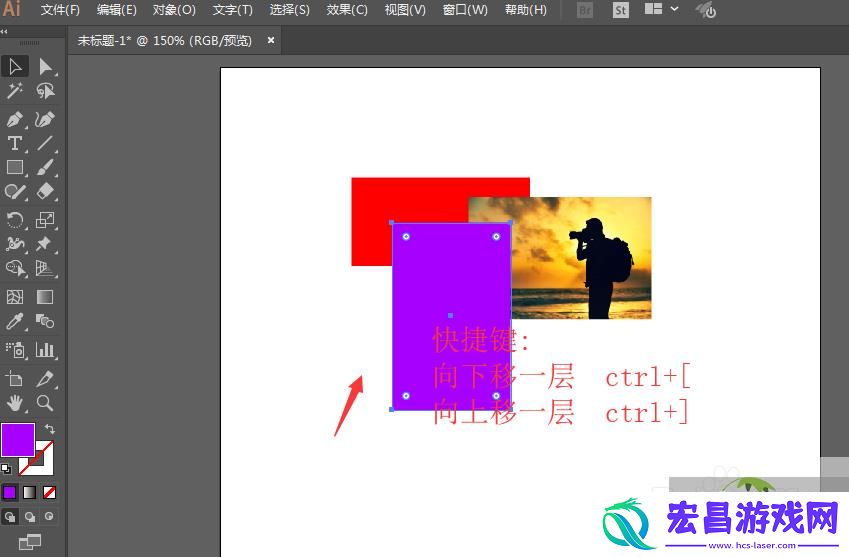Viewport: 849px width, 557px height.
Task: Select the Column Graph tool
Action: tap(45, 350)
